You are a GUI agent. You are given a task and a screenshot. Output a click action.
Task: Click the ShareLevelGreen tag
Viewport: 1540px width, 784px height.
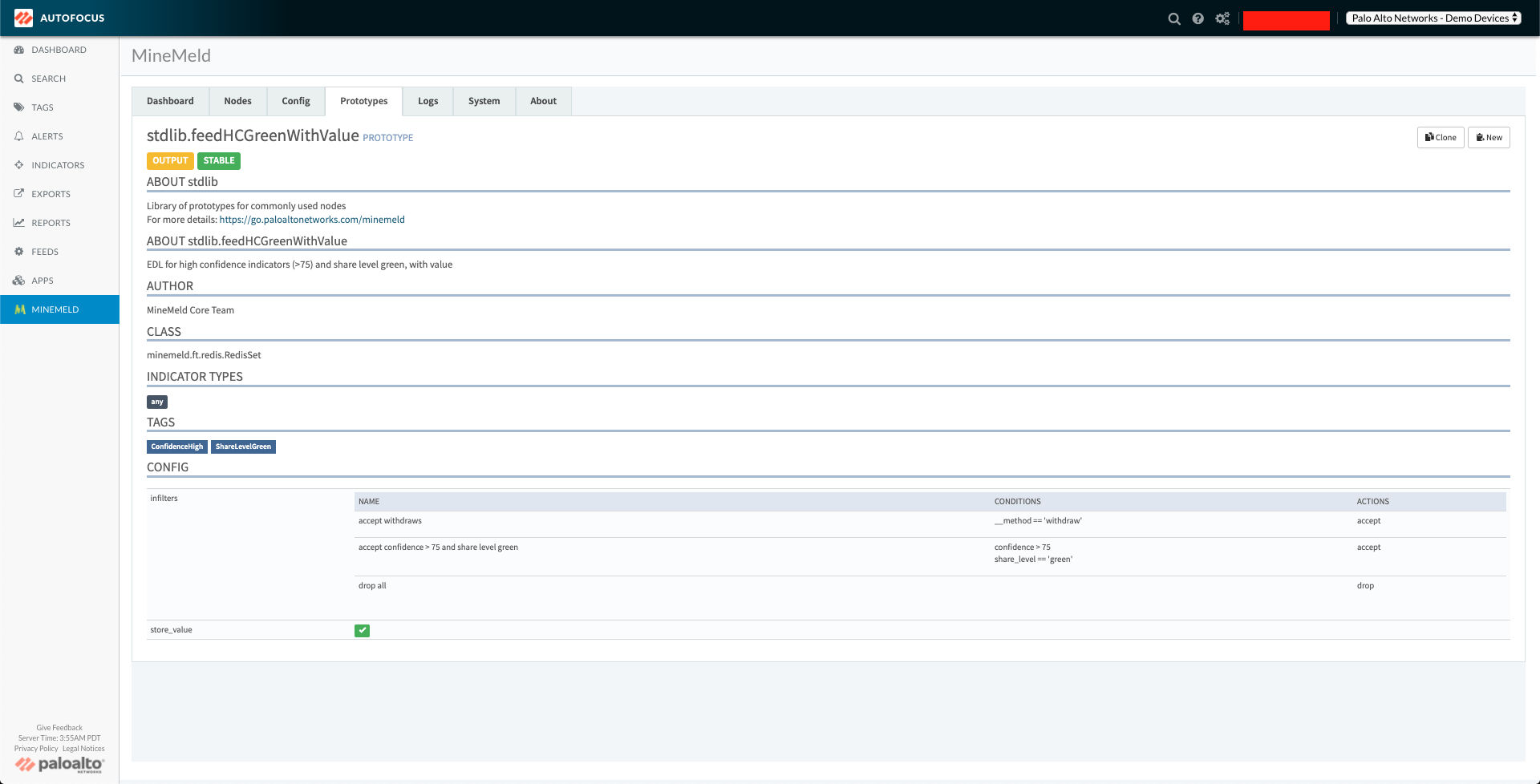pos(243,447)
